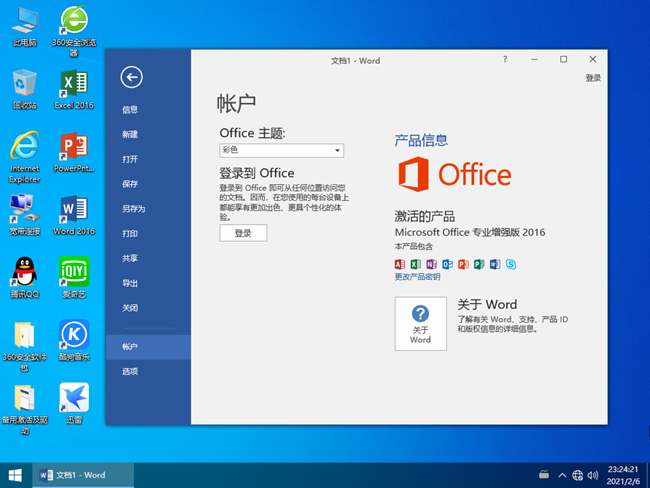Click the help question mark in title bar
The image size is (650, 488).
point(504,59)
